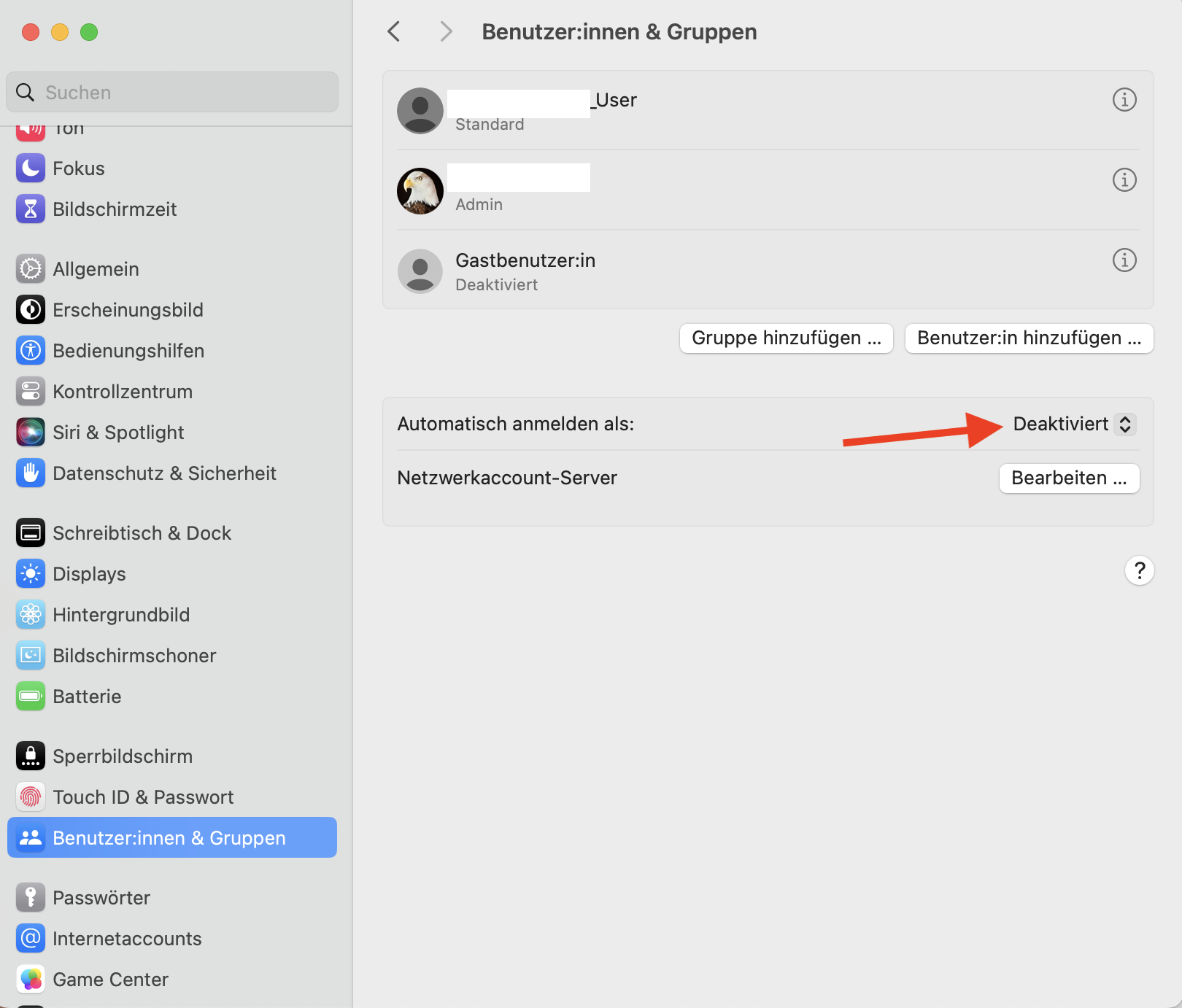Open the Bildschirmzeit hourglass icon
1182x1008 pixels.
[x=31, y=209]
